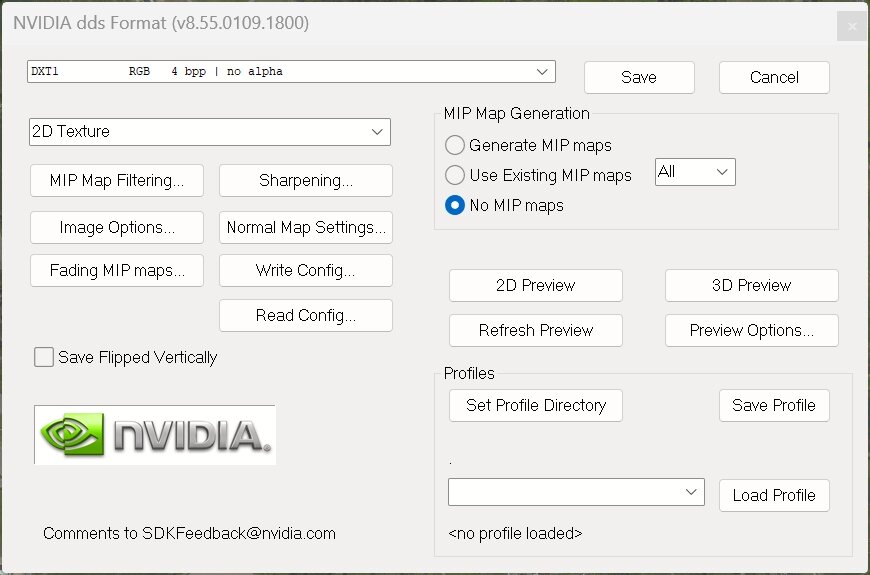Select No MIP maps radio option
Image resolution: width=870 pixels, height=575 pixels.
click(x=455, y=205)
